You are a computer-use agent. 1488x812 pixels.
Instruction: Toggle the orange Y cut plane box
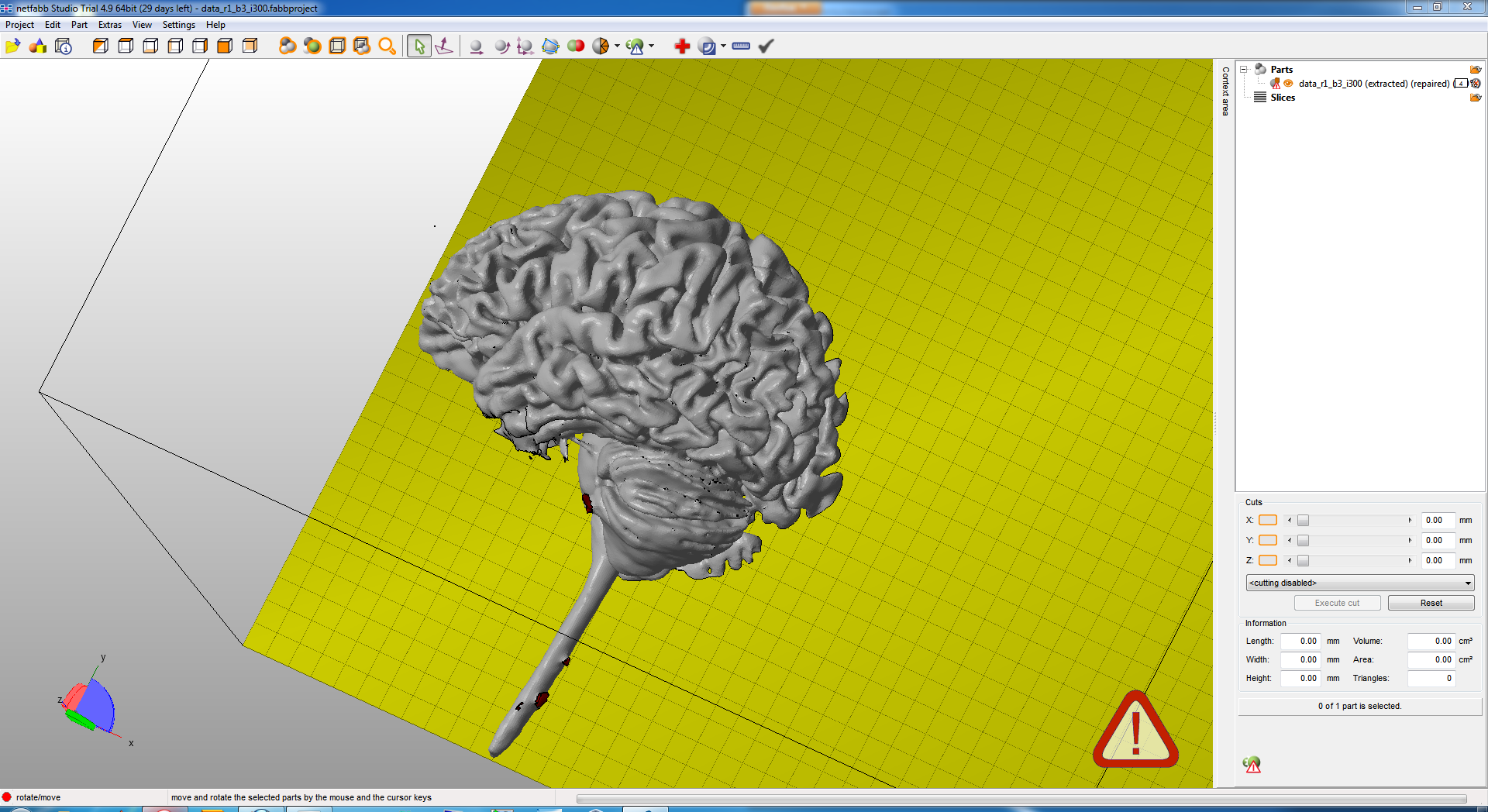(1267, 540)
